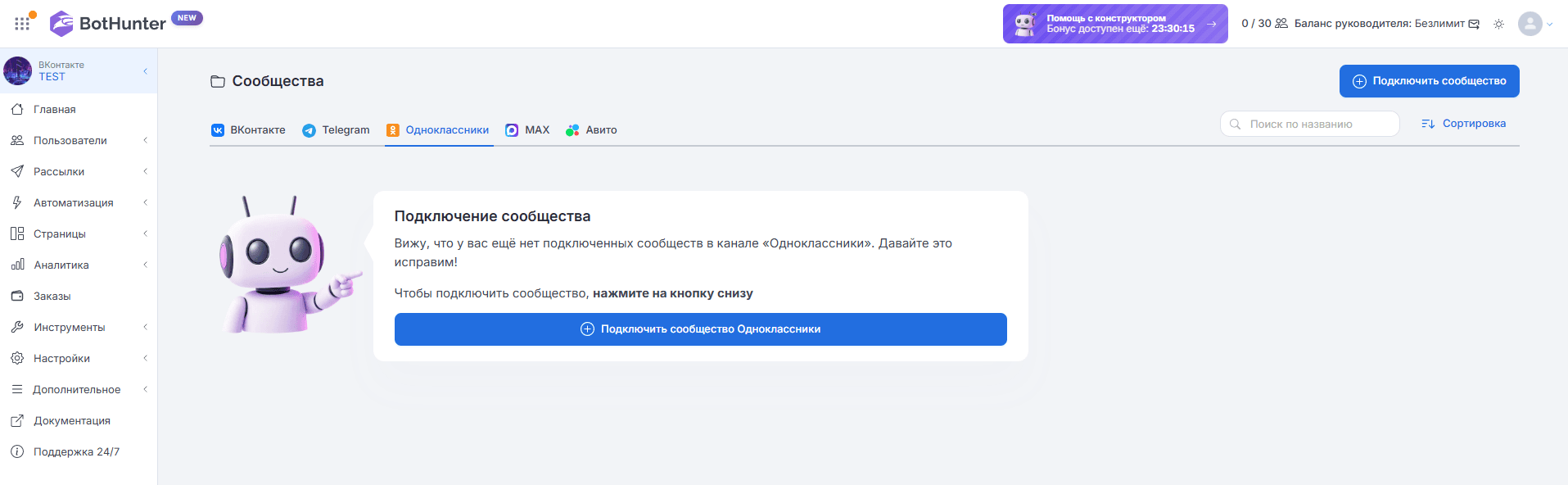Viewport: 1568px width, 485px height.
Task: Open Заказы in sidebar
Action: [x=79, y=296]
